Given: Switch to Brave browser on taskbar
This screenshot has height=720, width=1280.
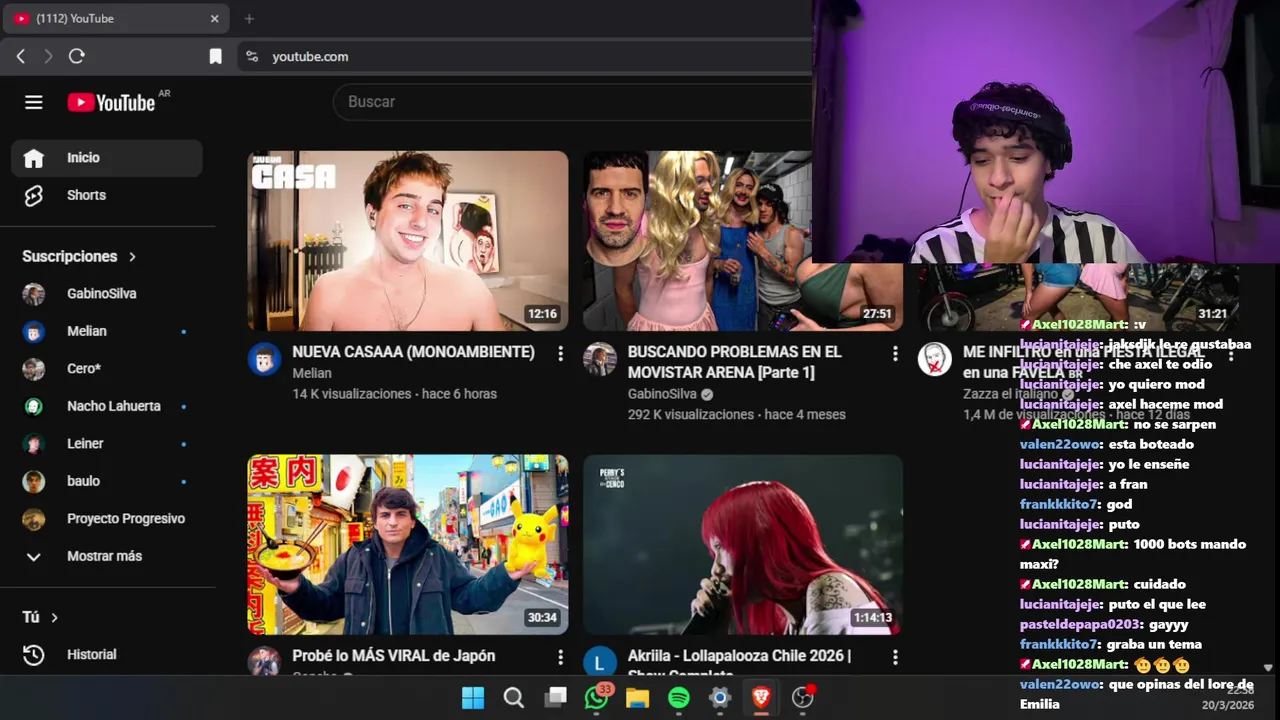Looking at the screenshot, I should 761,698.
